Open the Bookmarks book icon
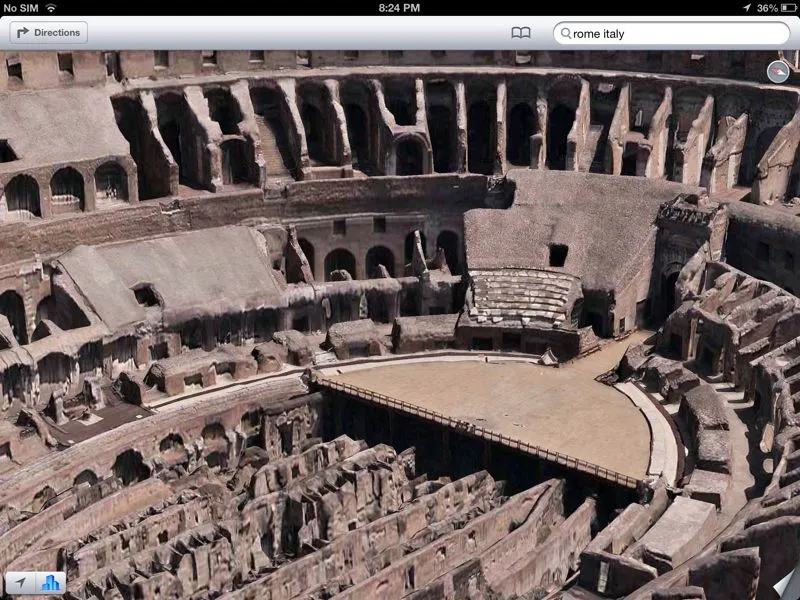The width and height of the screenshot is (800, 600). pos(520,33)
